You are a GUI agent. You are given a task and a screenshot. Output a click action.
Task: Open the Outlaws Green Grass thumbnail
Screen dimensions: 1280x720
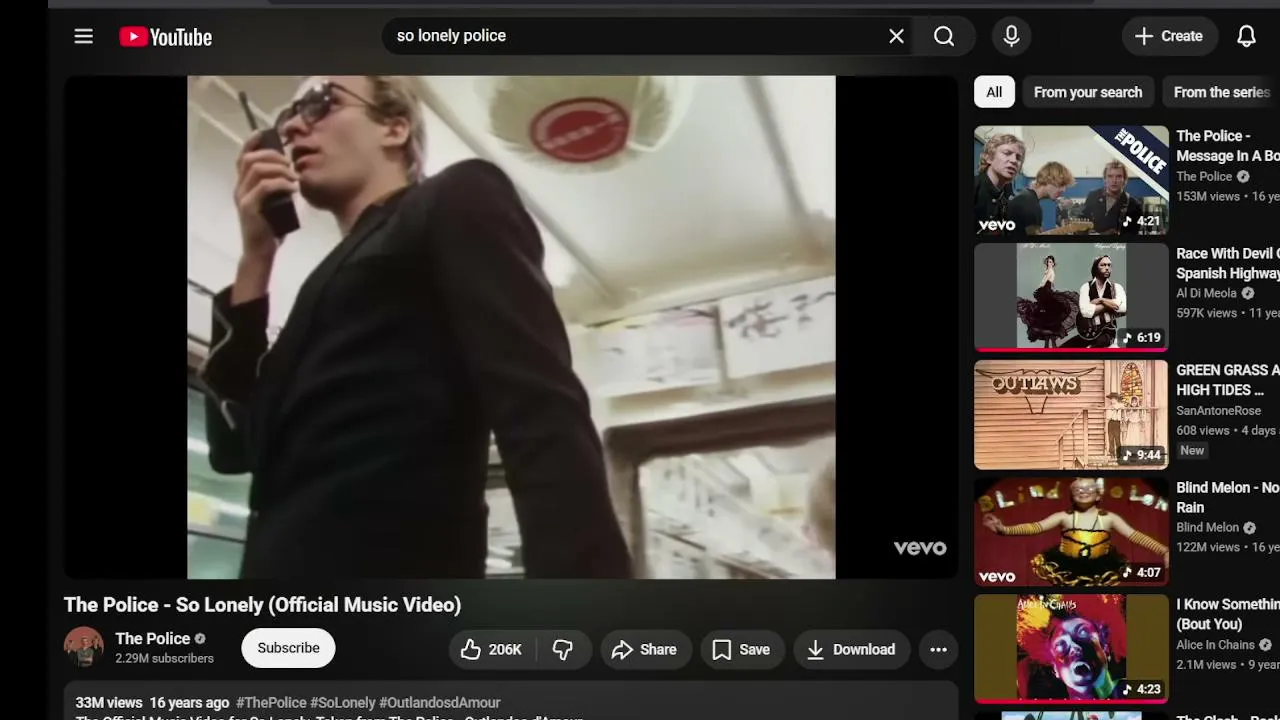pos(1071,414)
